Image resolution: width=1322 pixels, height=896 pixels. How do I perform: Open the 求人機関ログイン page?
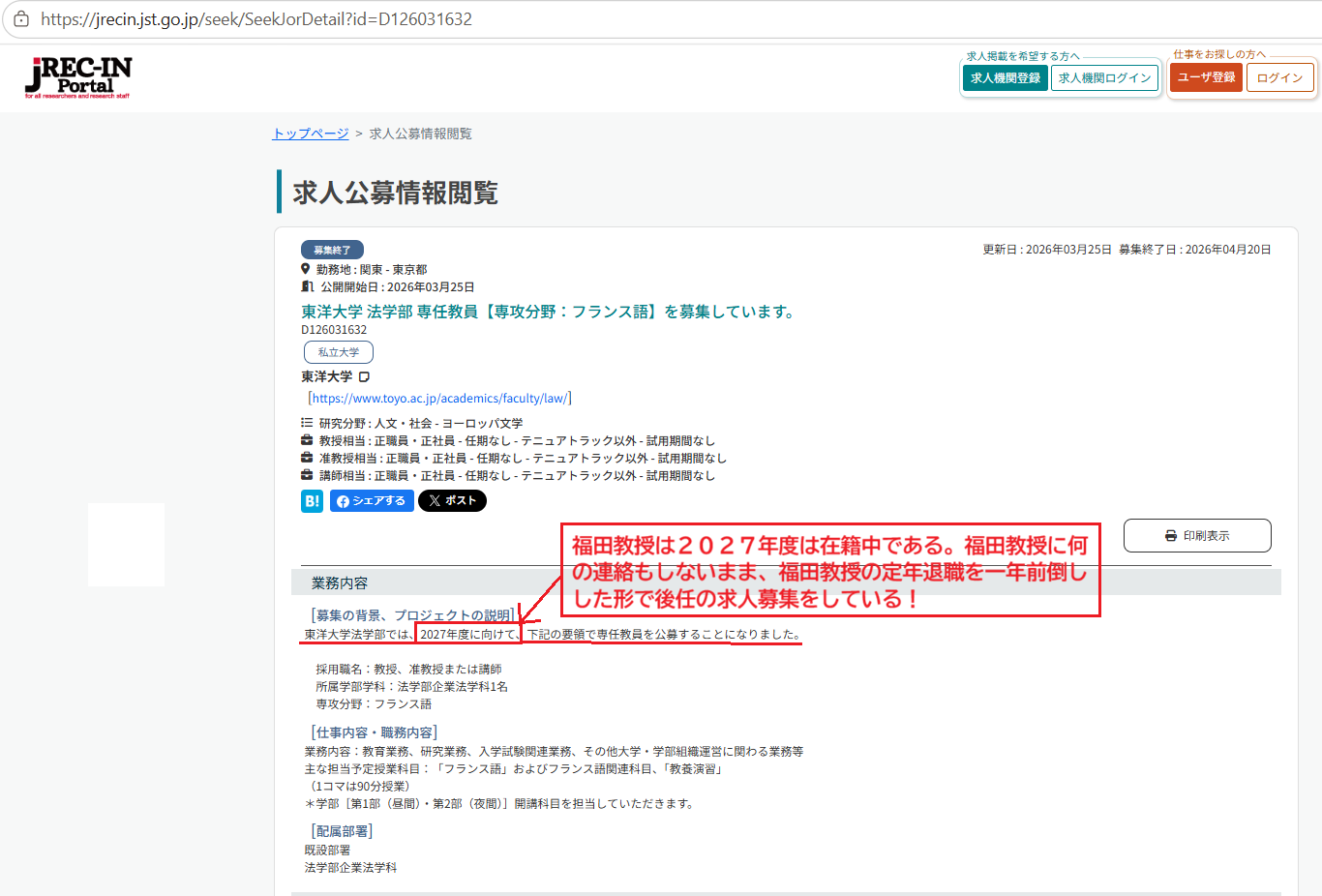click(x=1105, y=78)
